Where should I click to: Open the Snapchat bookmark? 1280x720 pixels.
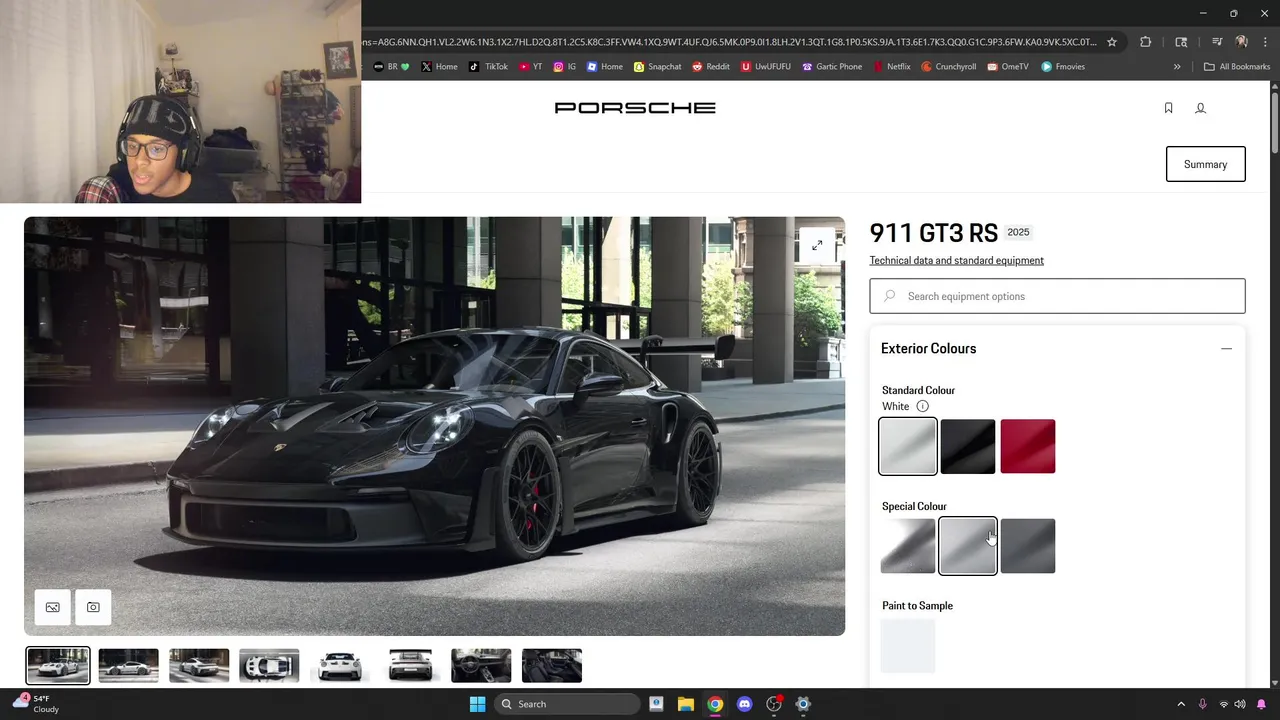click(x=657, y=67)
